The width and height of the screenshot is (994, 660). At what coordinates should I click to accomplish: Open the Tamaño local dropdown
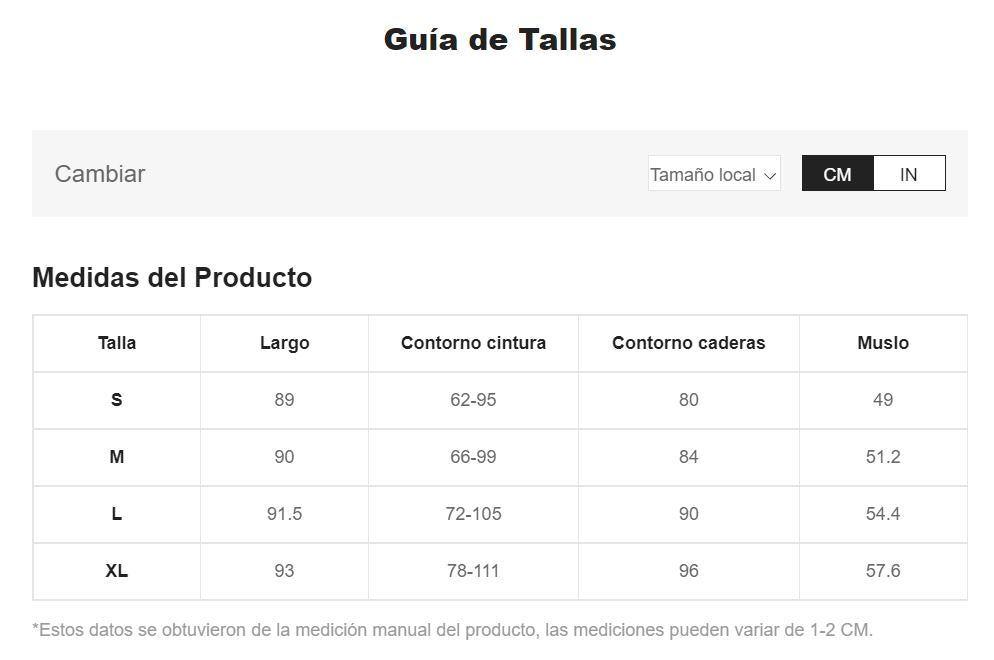(x=714, y=173)
